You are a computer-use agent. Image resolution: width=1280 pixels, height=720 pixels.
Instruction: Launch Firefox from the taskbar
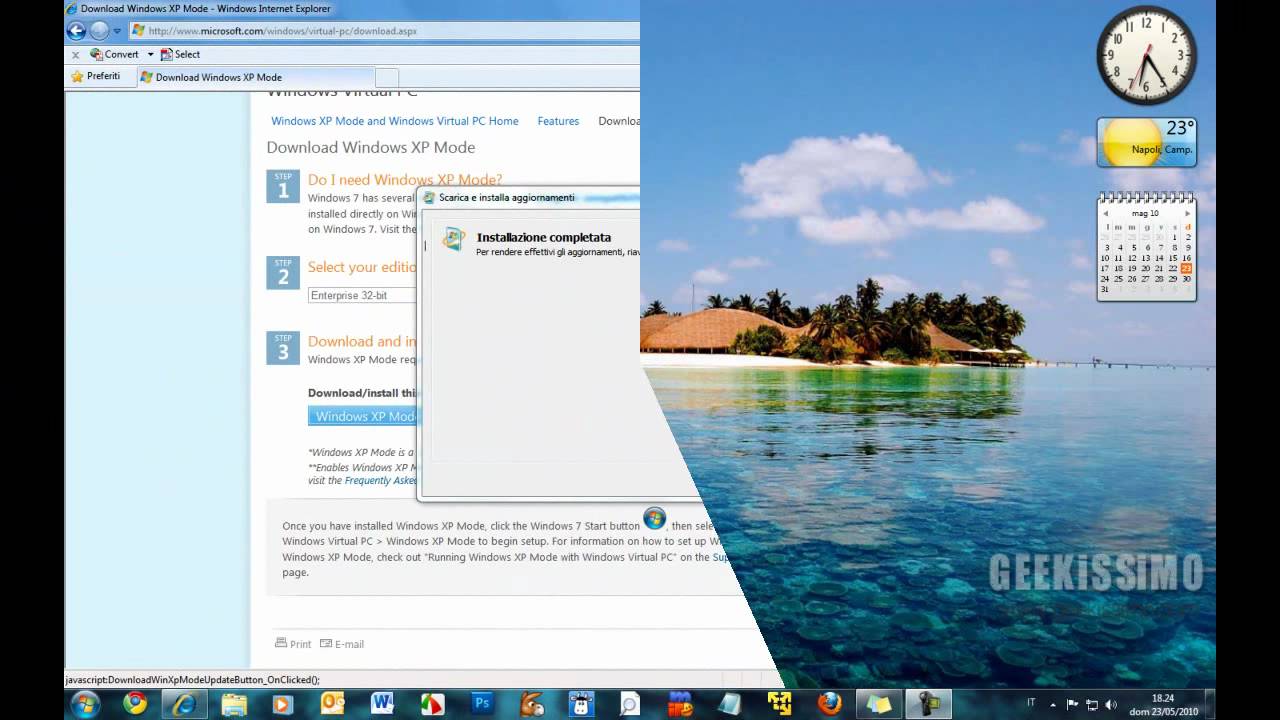[x=829, y=704]
